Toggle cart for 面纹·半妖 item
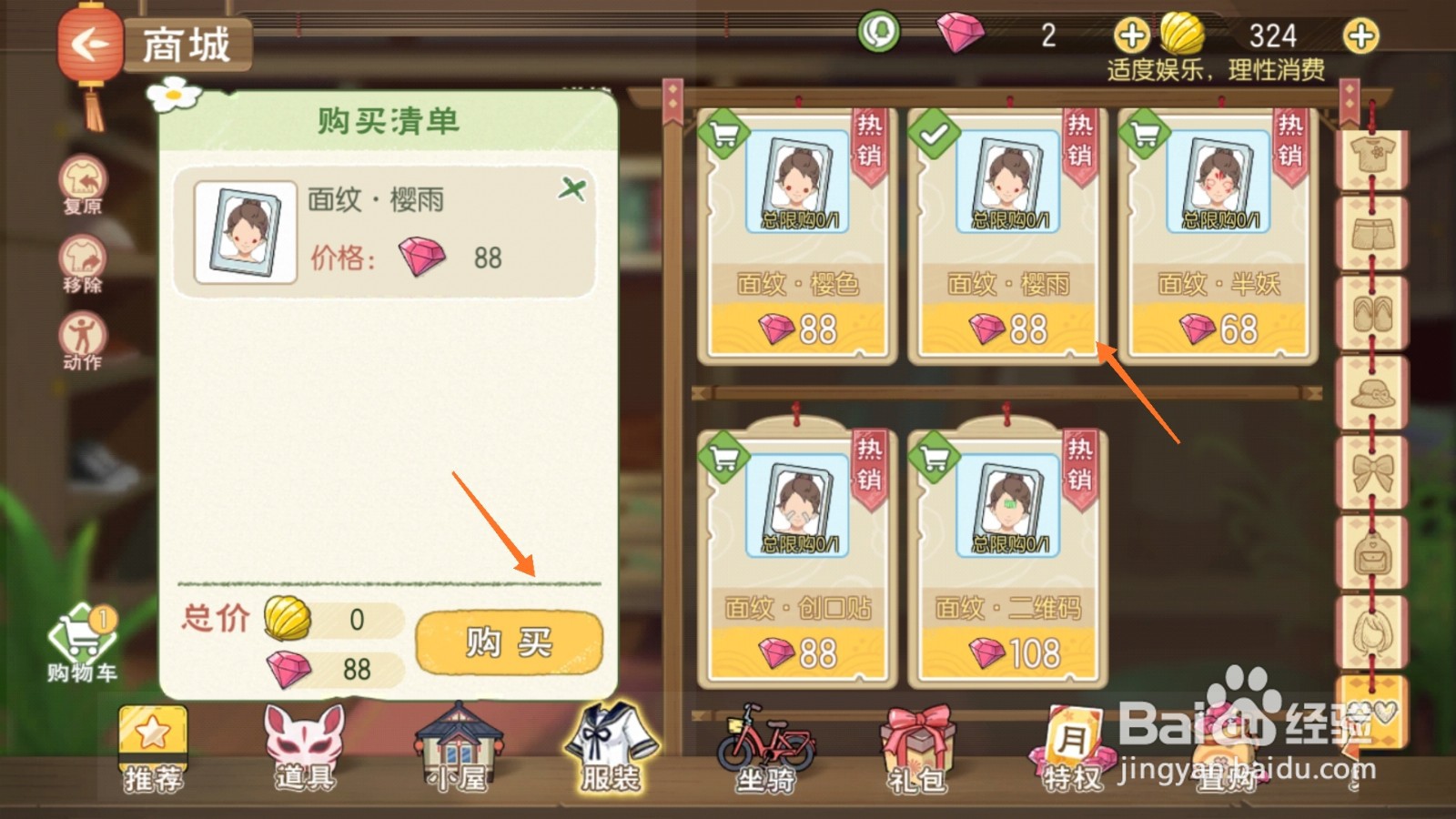This screenshot has height=819, width=1456. tap(1144, 135)
